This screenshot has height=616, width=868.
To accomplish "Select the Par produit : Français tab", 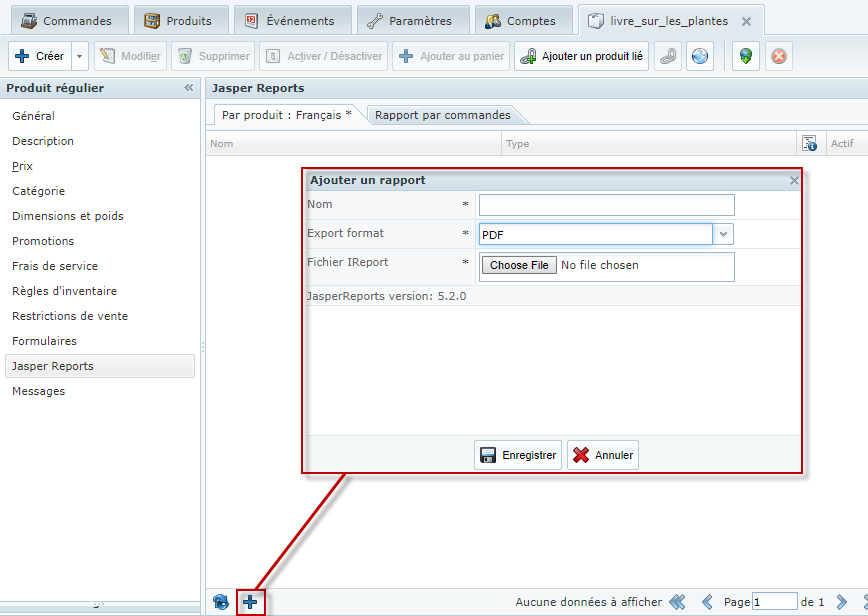I will click(x=286, y=115).
